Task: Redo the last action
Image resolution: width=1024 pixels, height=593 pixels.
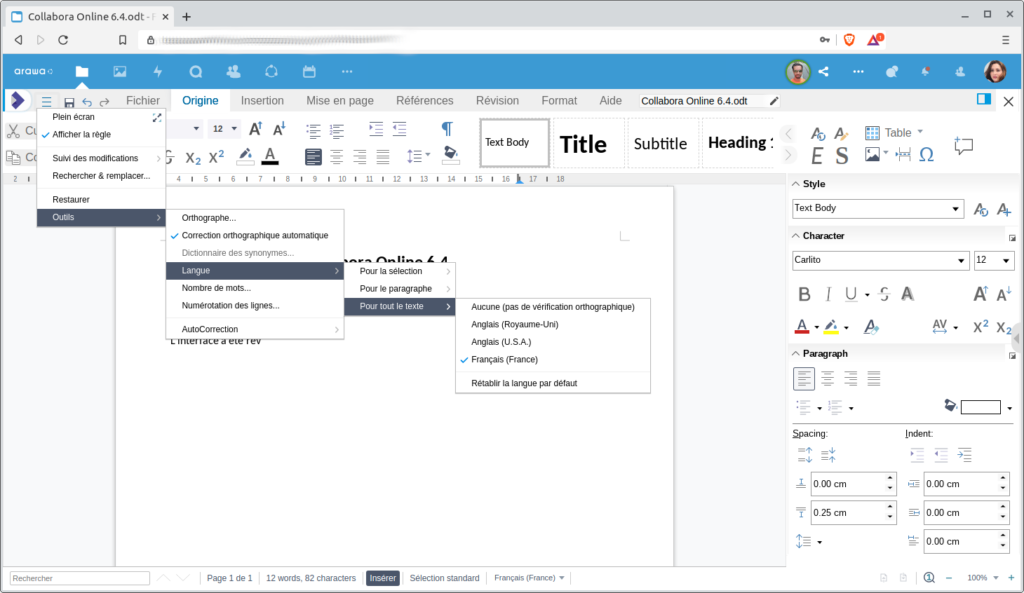Action: click(104, 102)
